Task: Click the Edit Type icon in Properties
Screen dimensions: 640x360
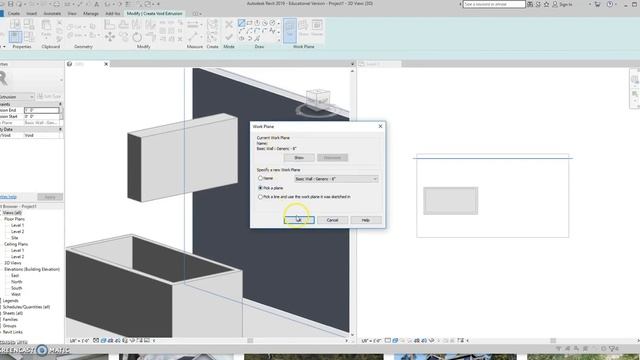Action: [40, 97]
